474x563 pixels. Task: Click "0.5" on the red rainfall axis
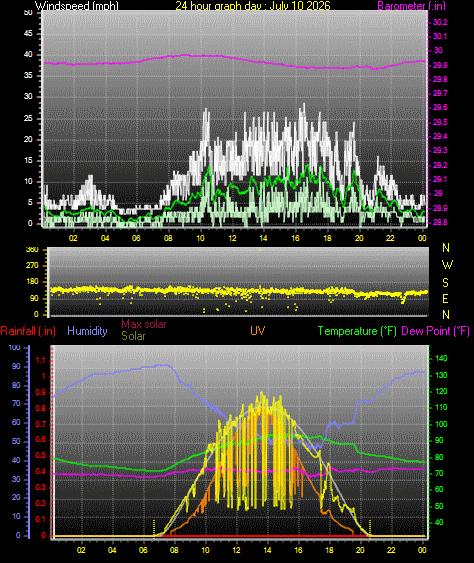tap(41, 456)
